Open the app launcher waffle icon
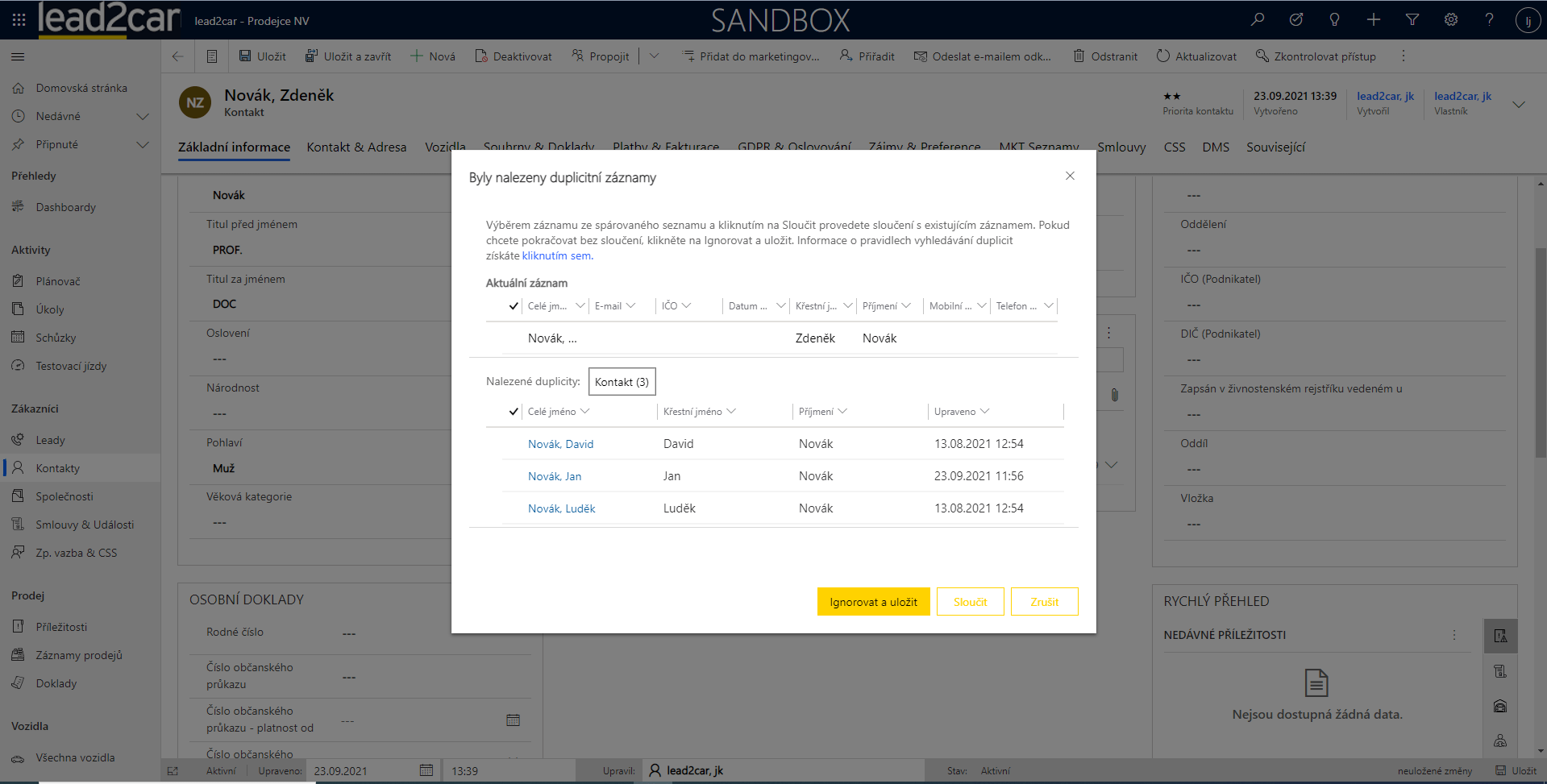The width and height of the screenshot is (1547, 784). (x=19, y=20)
